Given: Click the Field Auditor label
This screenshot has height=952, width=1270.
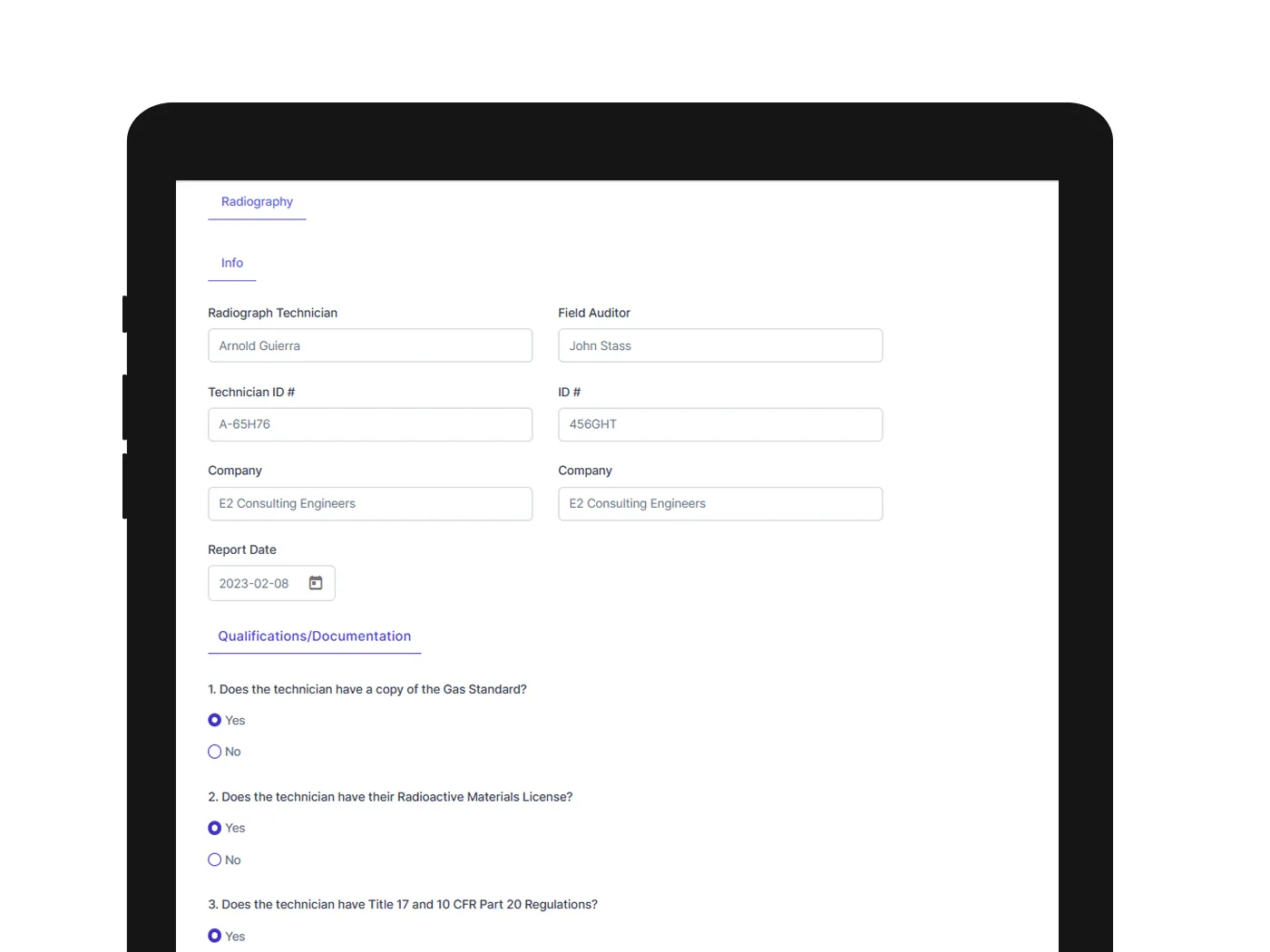Looking at the screenshot, I should (594, 313).
